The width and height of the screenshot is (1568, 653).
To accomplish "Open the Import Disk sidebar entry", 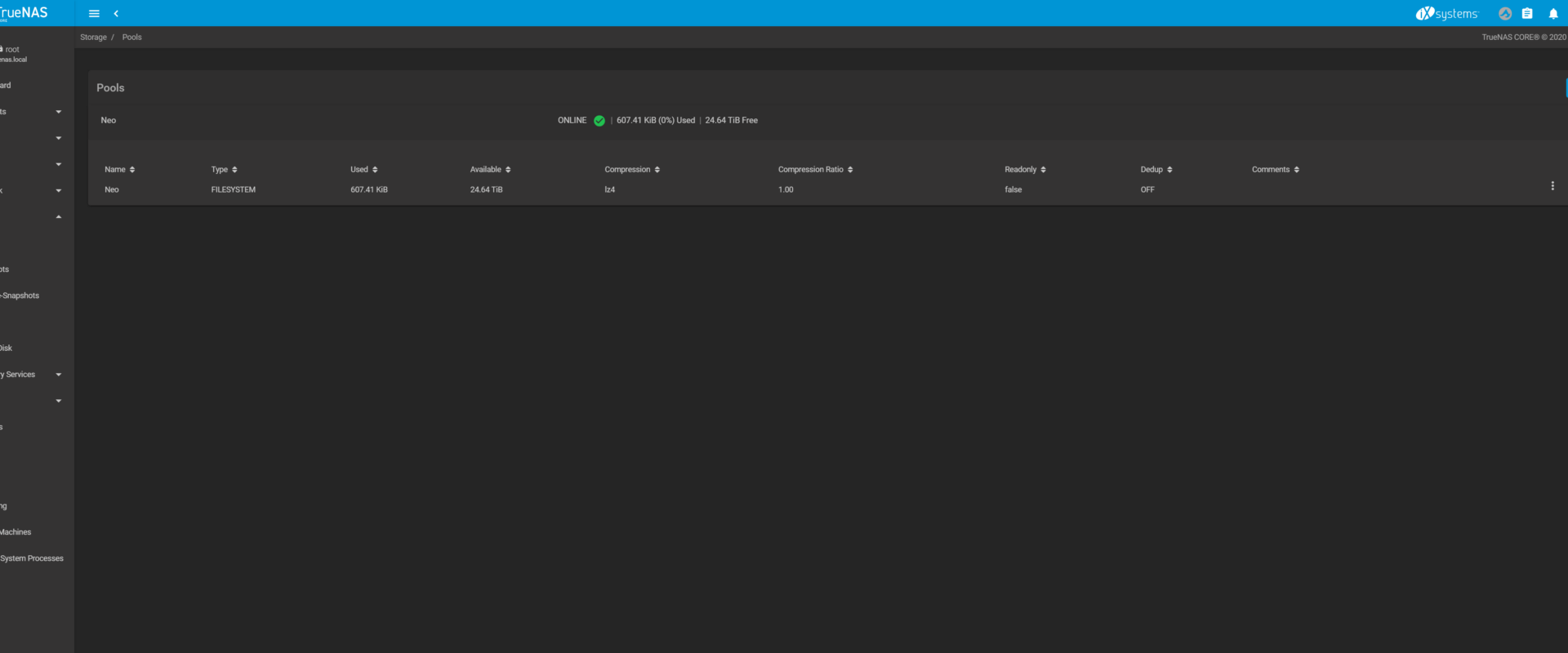I will pyautogui.click(x=6, y=349).
